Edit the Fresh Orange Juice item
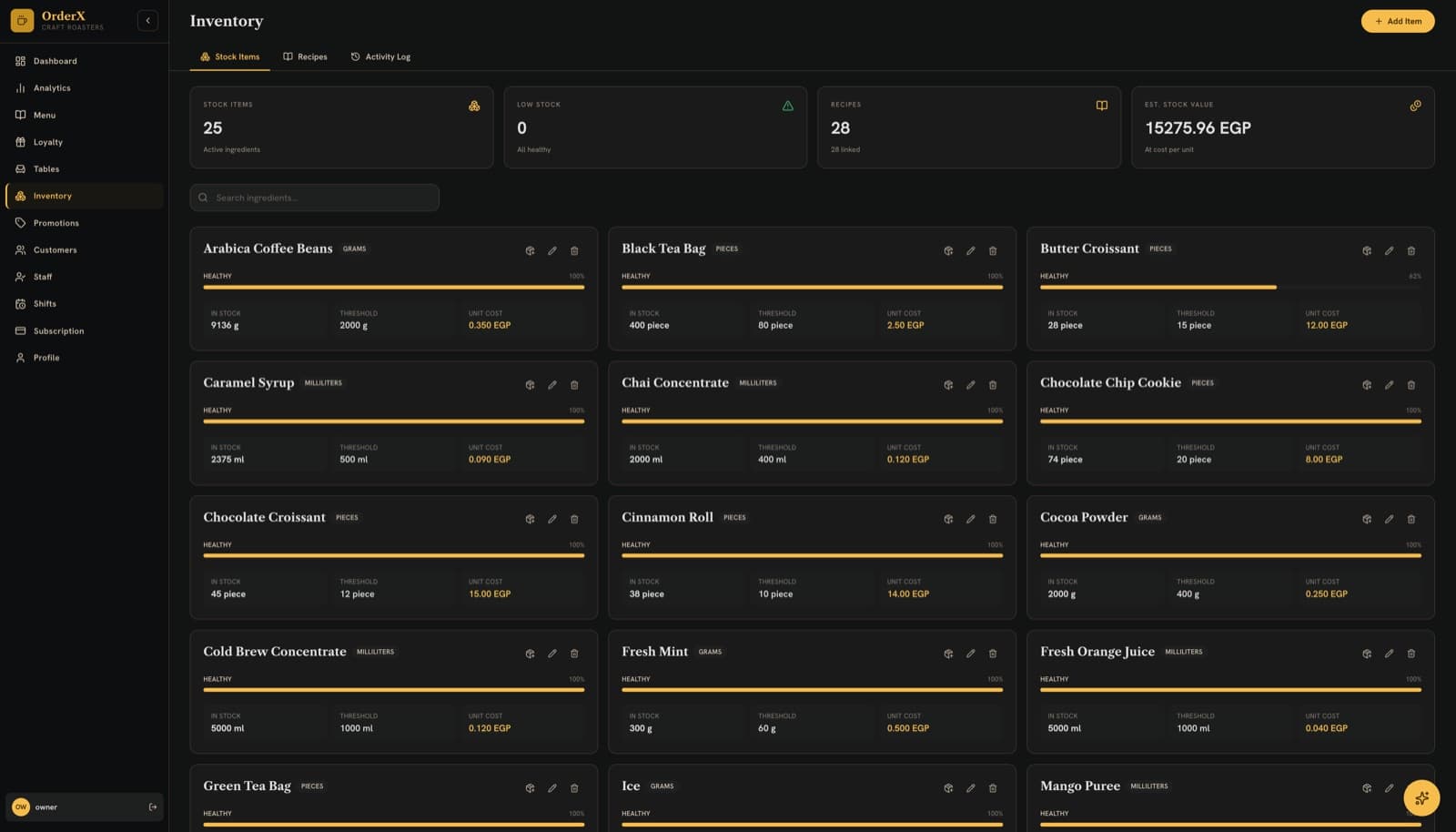 [x=1390, y=654]
